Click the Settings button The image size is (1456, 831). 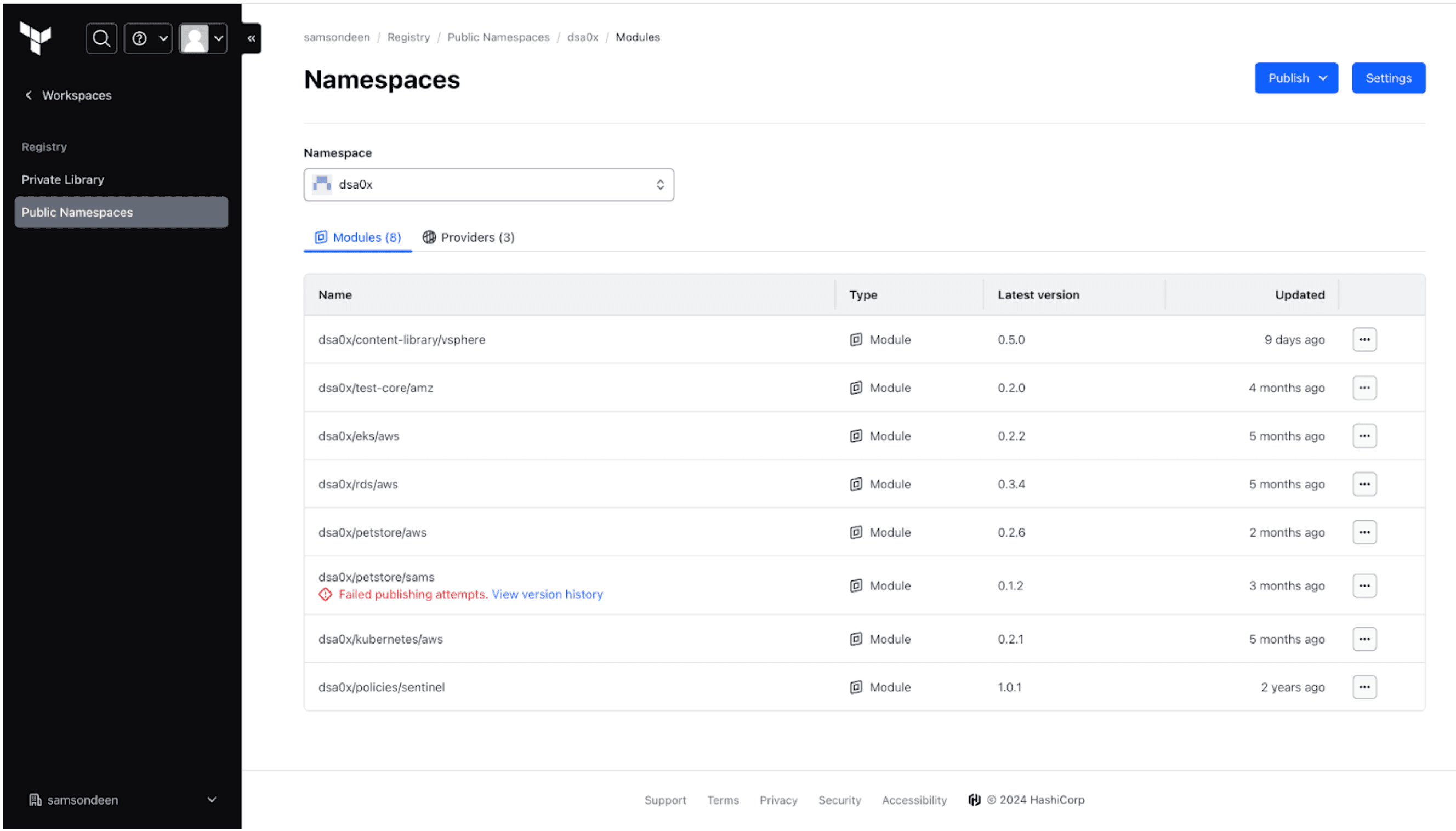click(1388, 78)
